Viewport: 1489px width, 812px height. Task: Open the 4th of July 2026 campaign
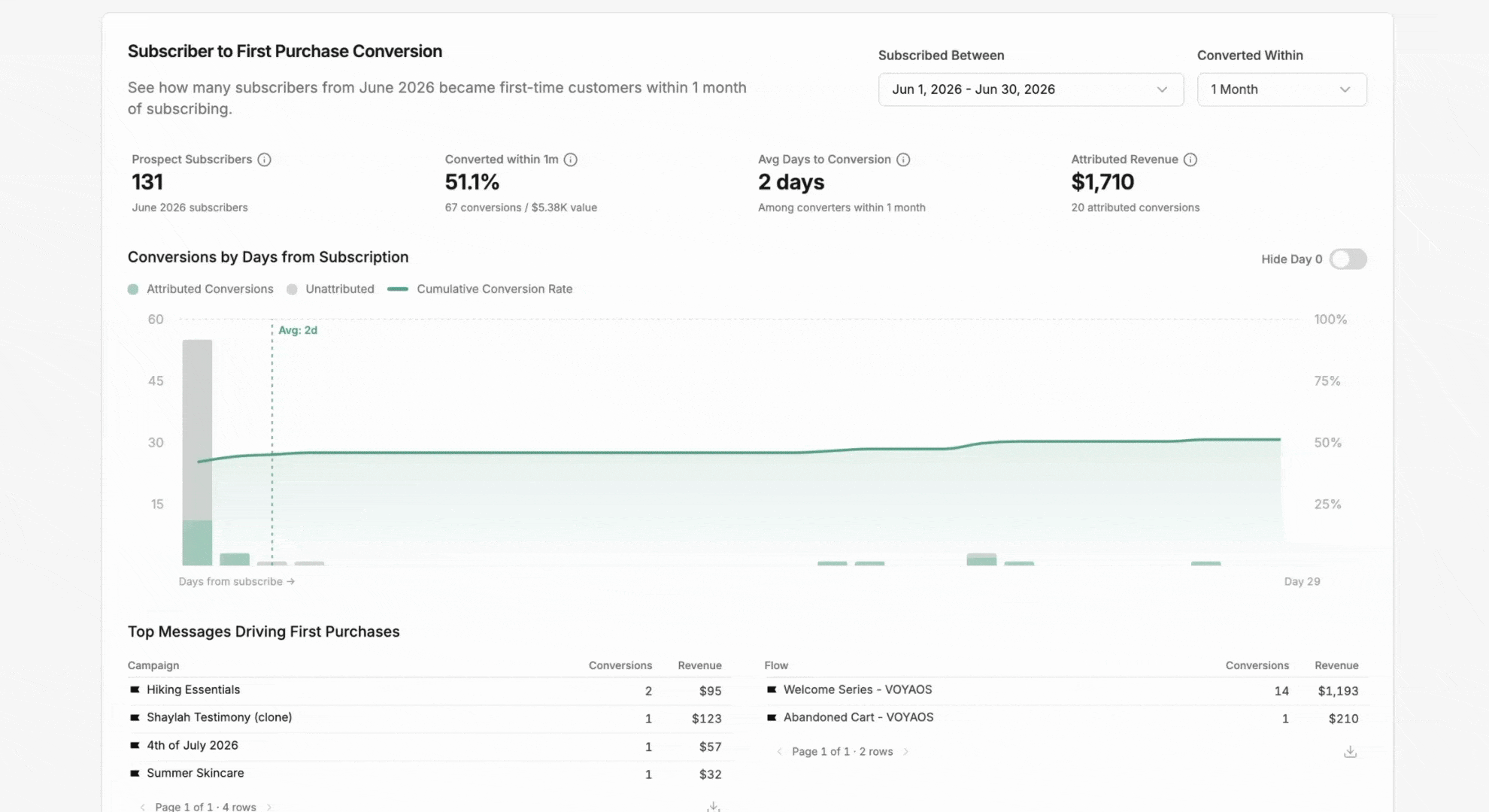193,745
